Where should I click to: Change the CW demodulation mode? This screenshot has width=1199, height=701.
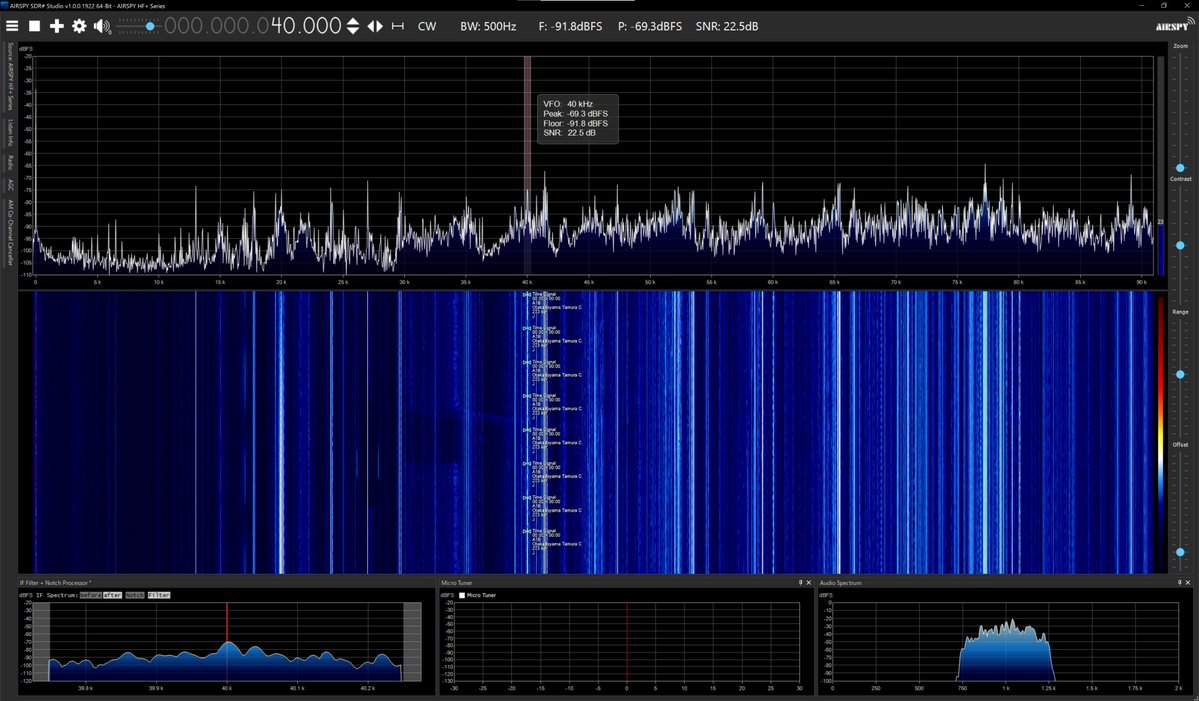pos(427,26)
